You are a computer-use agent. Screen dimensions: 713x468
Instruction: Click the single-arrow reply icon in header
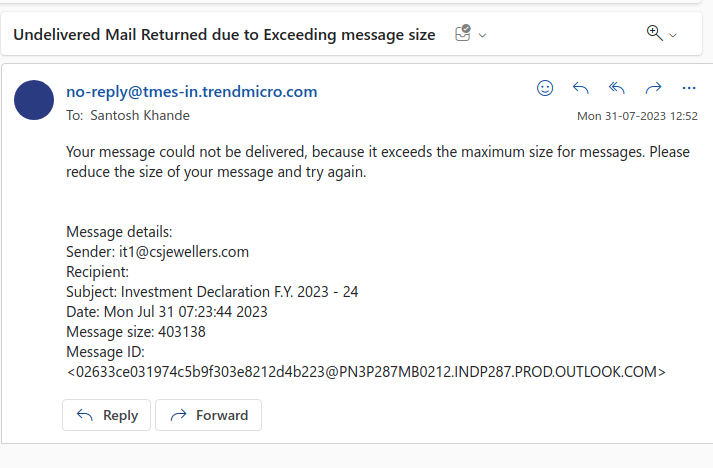click(x=581, y=88)
